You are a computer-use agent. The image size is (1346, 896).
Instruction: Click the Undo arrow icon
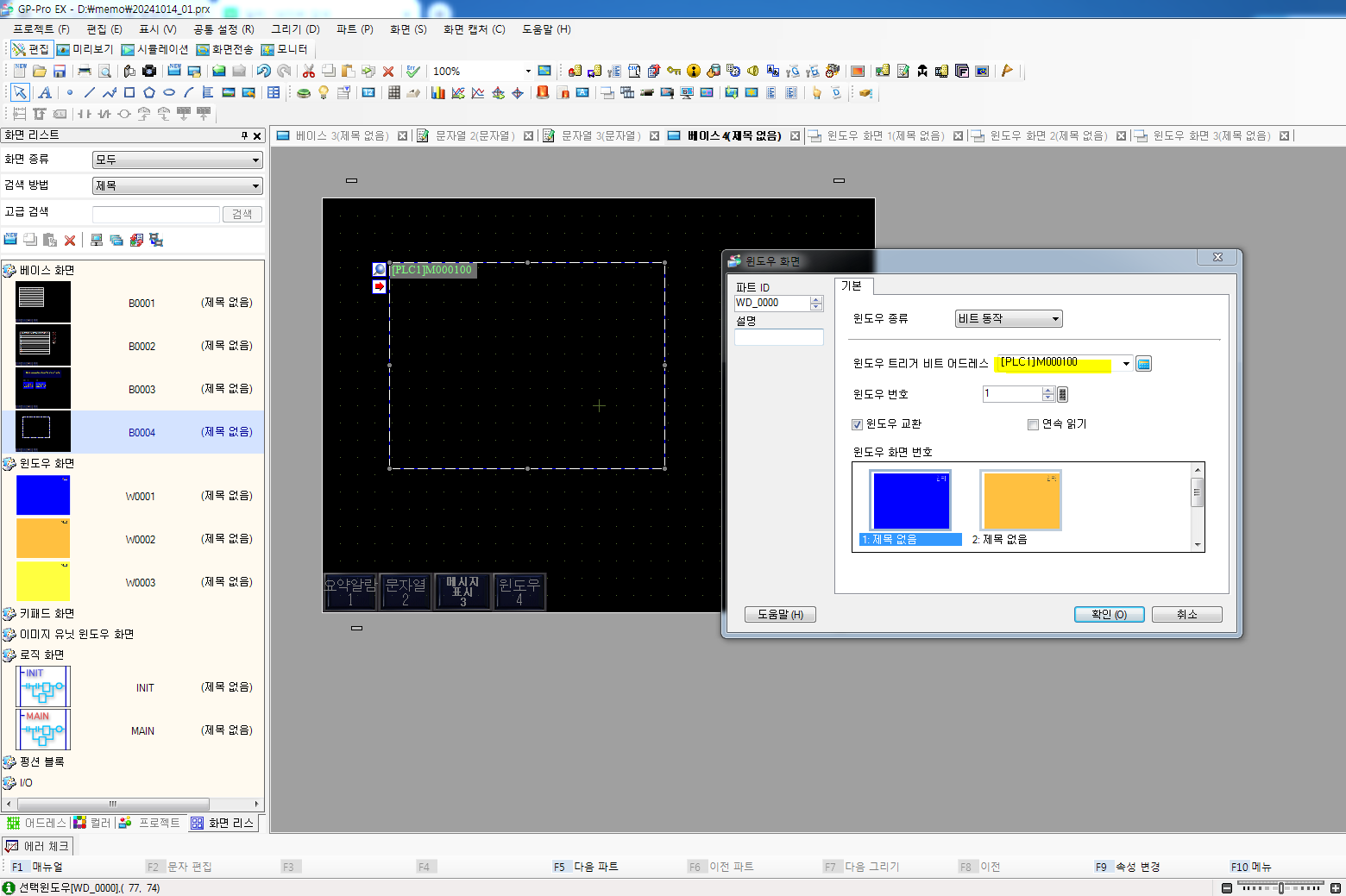pyautogui.click(x=264, y=72)
